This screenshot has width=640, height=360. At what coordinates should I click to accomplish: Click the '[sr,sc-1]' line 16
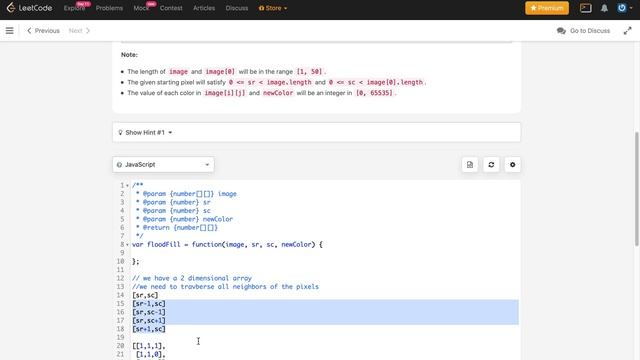pyautogui.click(x=149, y=312)
